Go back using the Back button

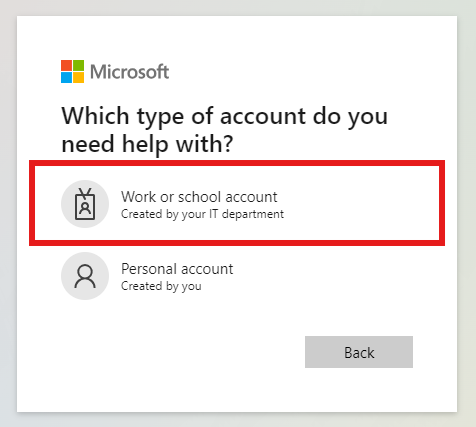(359, 352)
